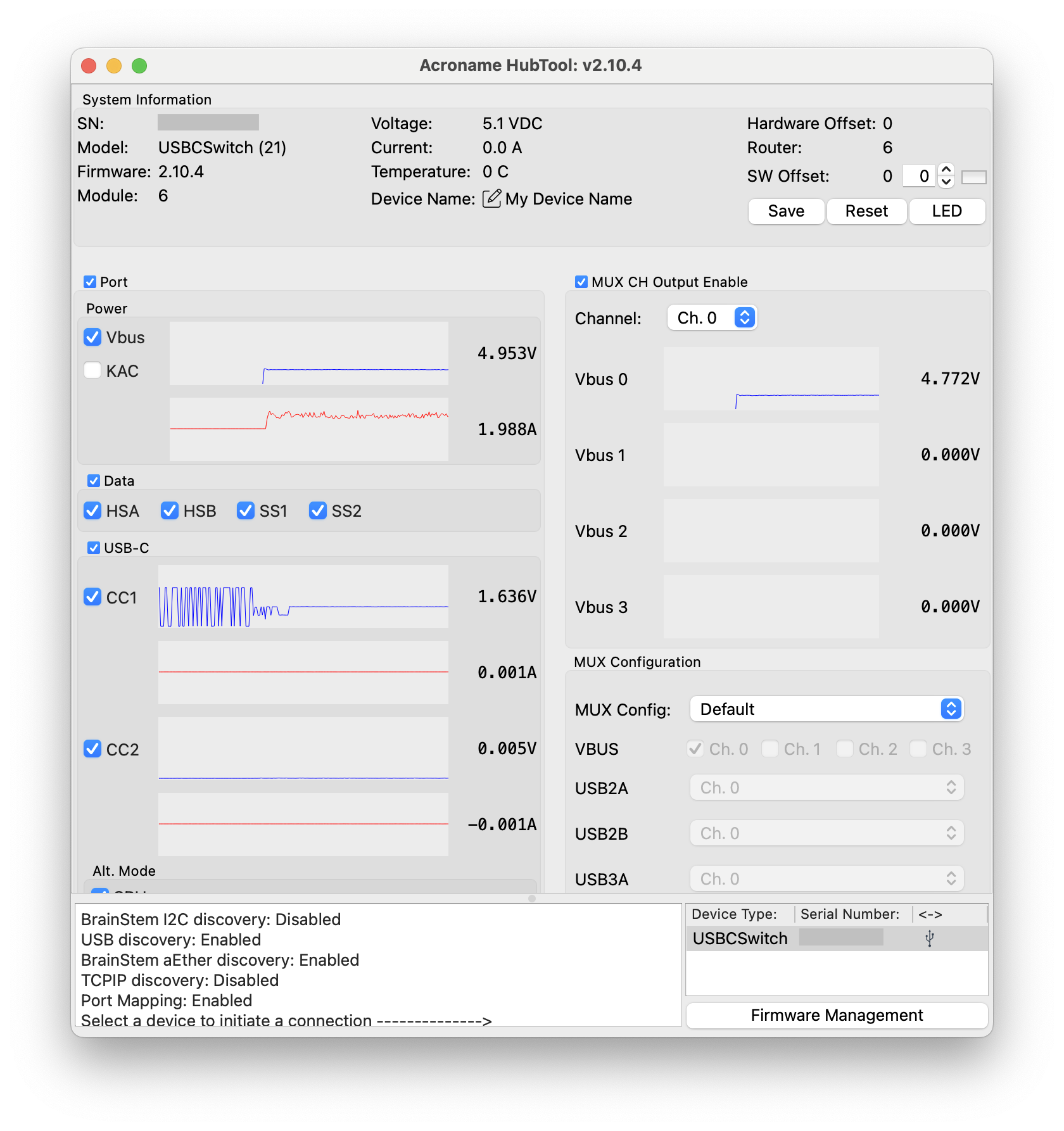
Task: Click the VBUS Ch. 1 checkbox
Action: [770, 749]
